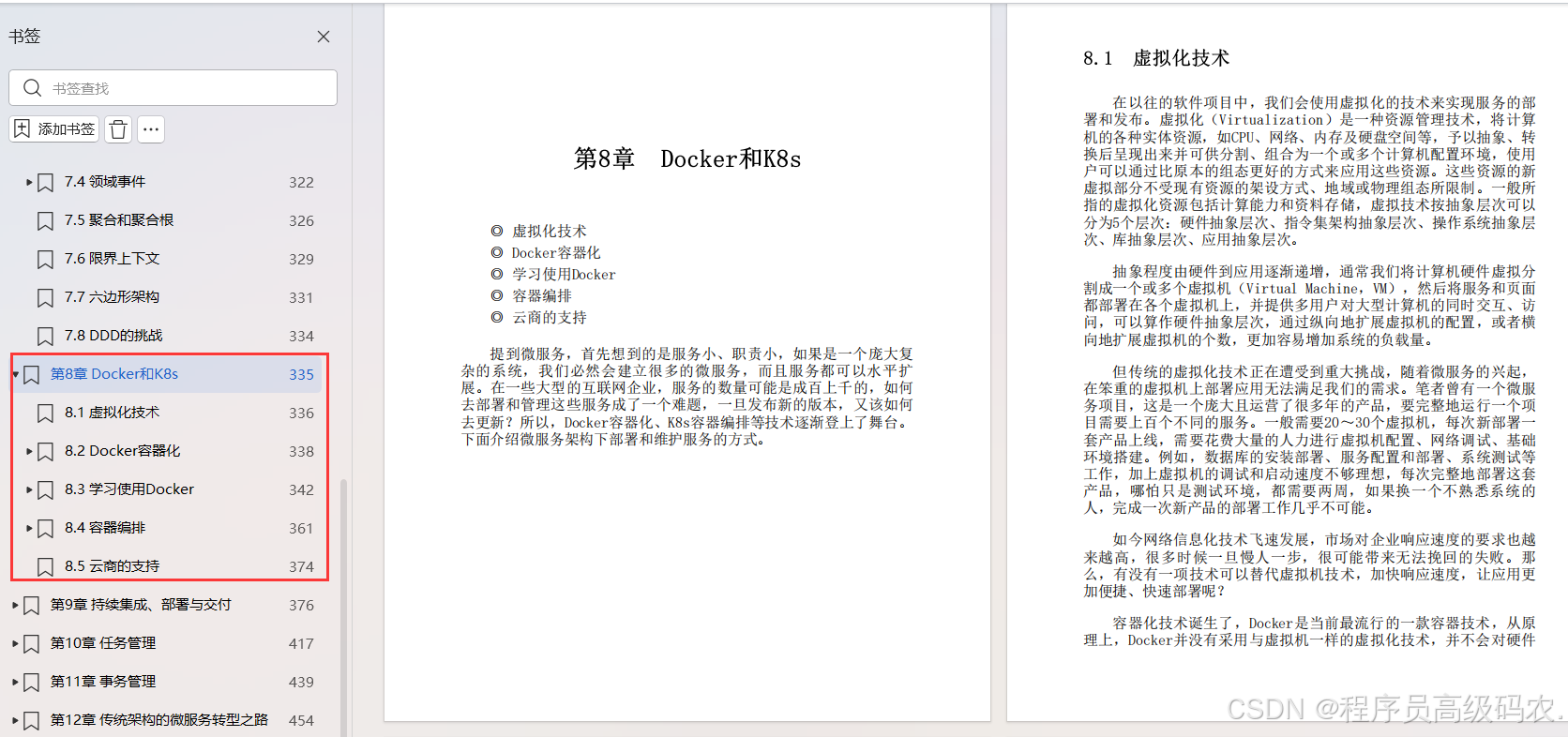Expand the 第11章 事务管理 bookmark

pyautogui.click(x=16, y=682)
